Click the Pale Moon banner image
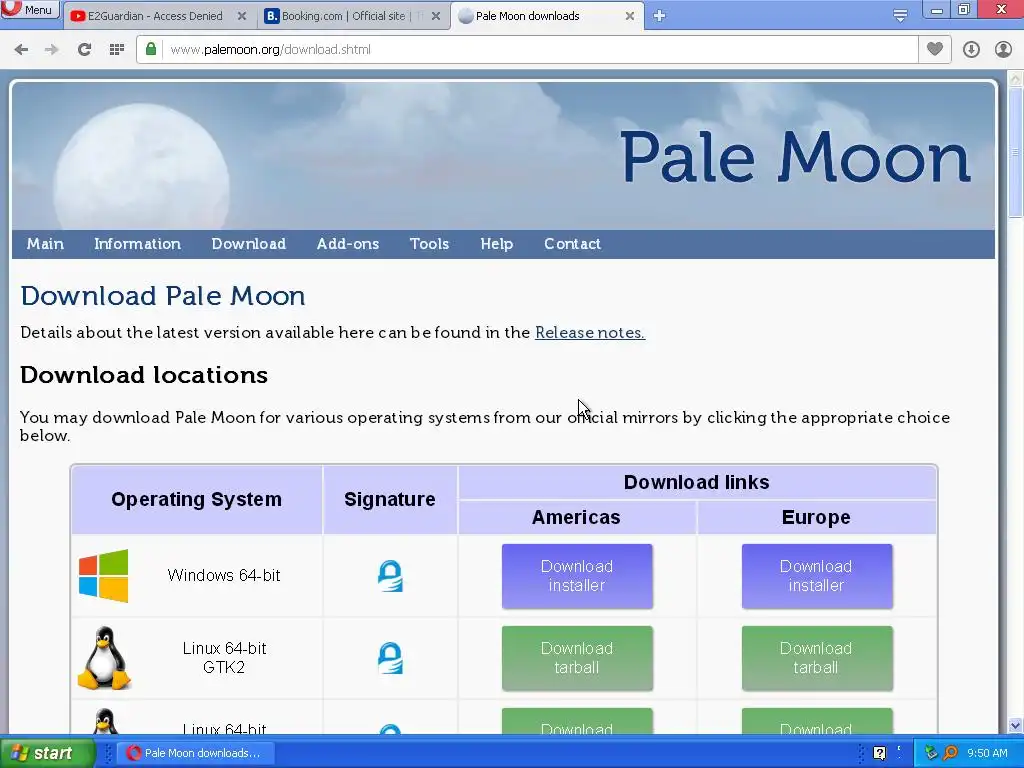The width and height of the screenshot is (1024, 768). 503,156
